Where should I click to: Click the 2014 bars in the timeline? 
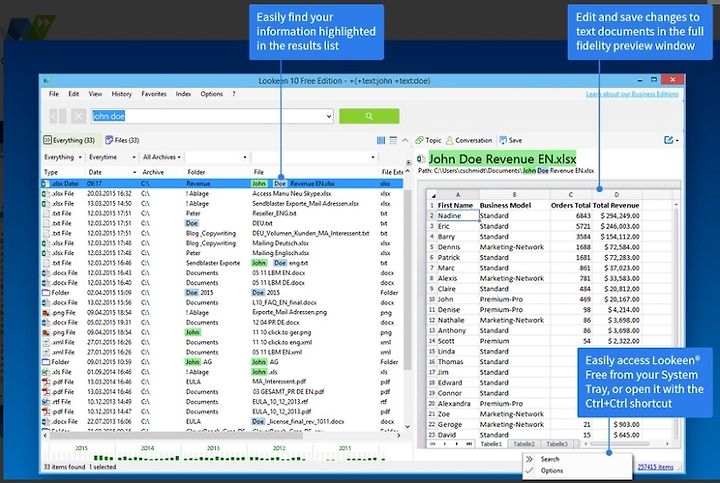(x=148, y=458)
